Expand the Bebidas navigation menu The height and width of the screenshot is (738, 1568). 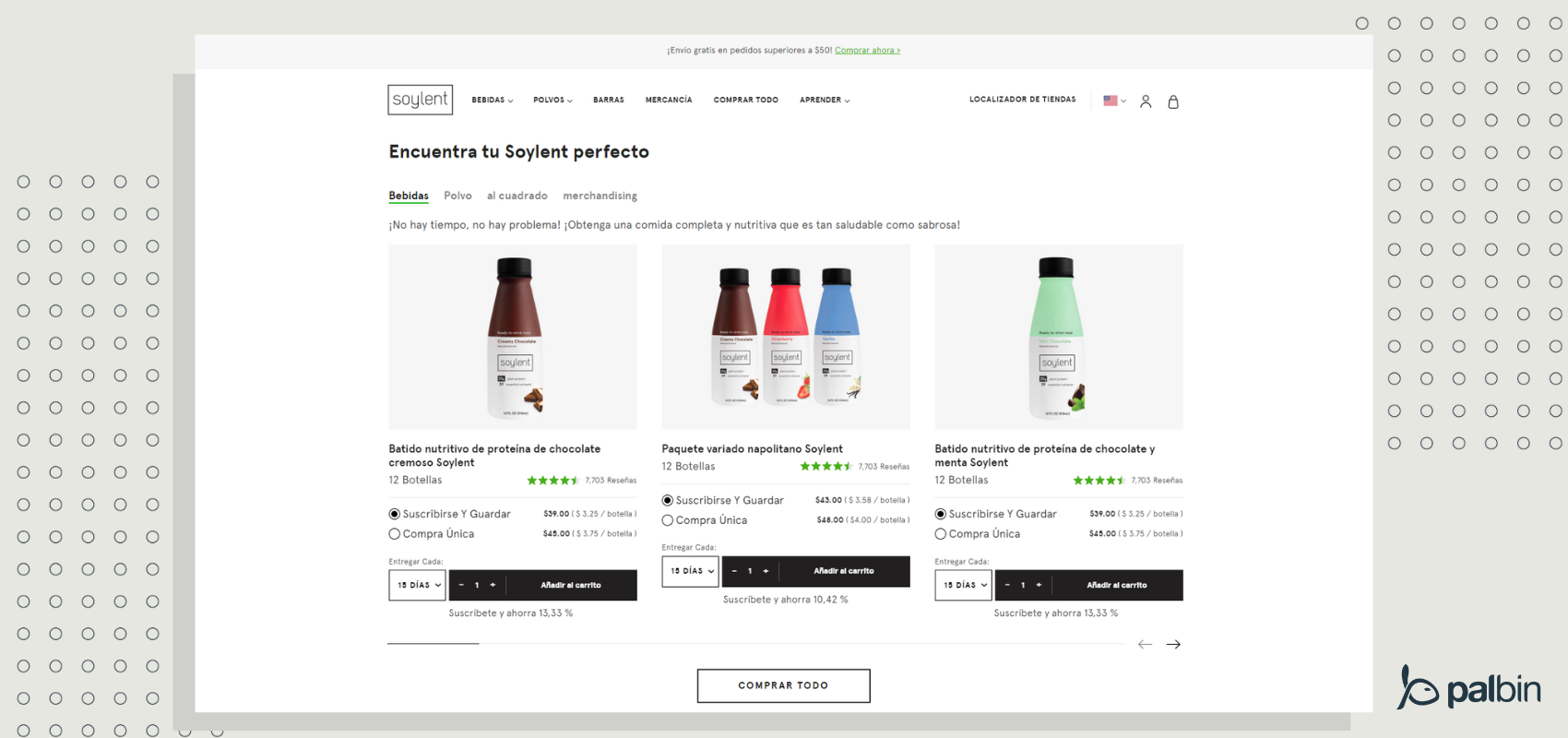click(493, 100)
